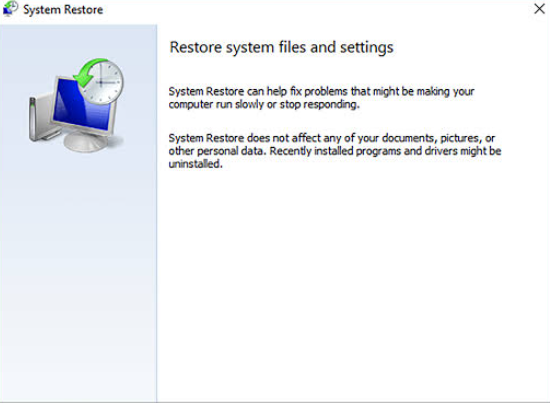Click the empty title bar area beside the title
The image size is (550, 403).
click(316, 9)
